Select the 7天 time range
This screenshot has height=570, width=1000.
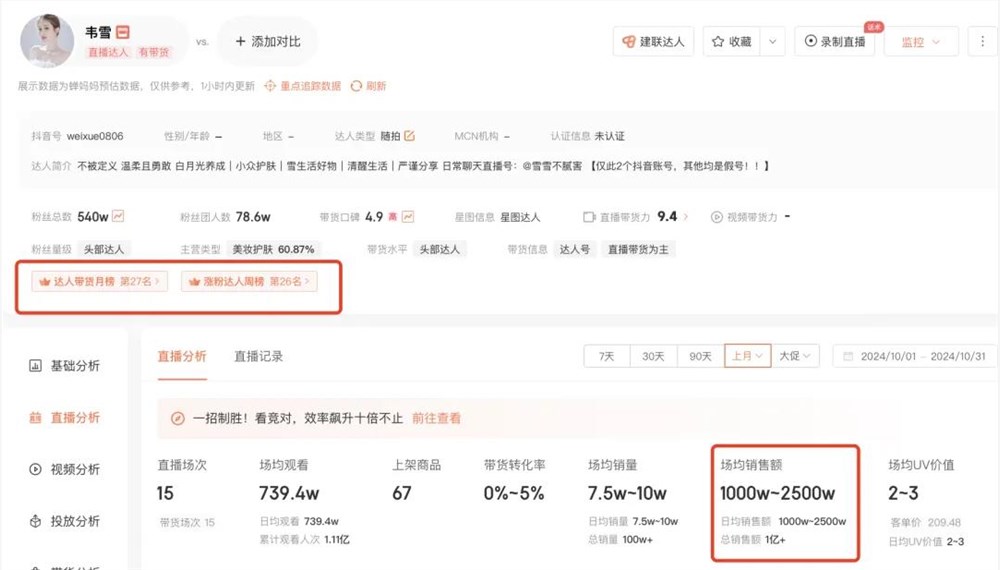click(x=607, y=356)
